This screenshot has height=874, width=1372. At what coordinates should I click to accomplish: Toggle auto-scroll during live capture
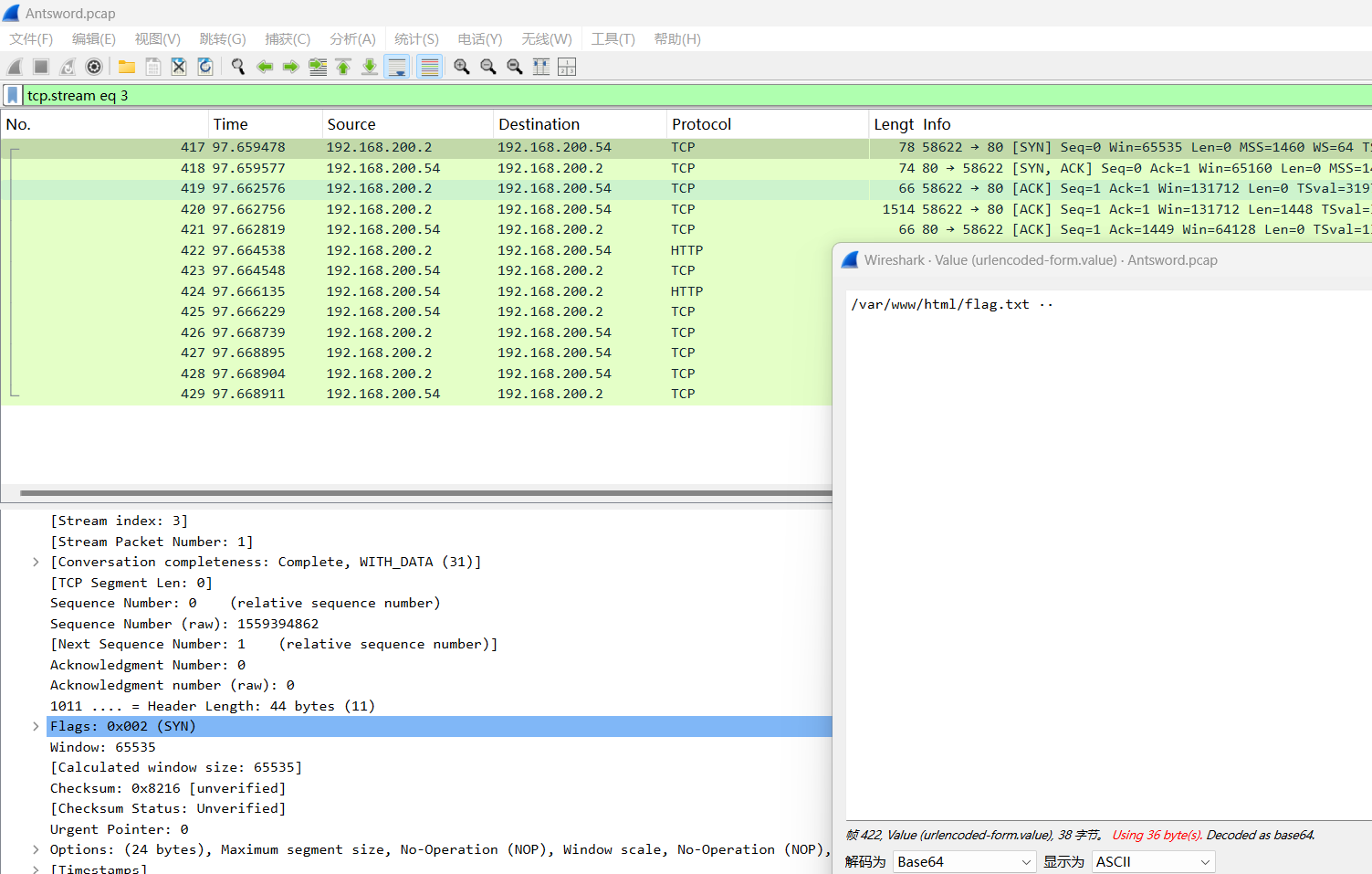[397, 67]
